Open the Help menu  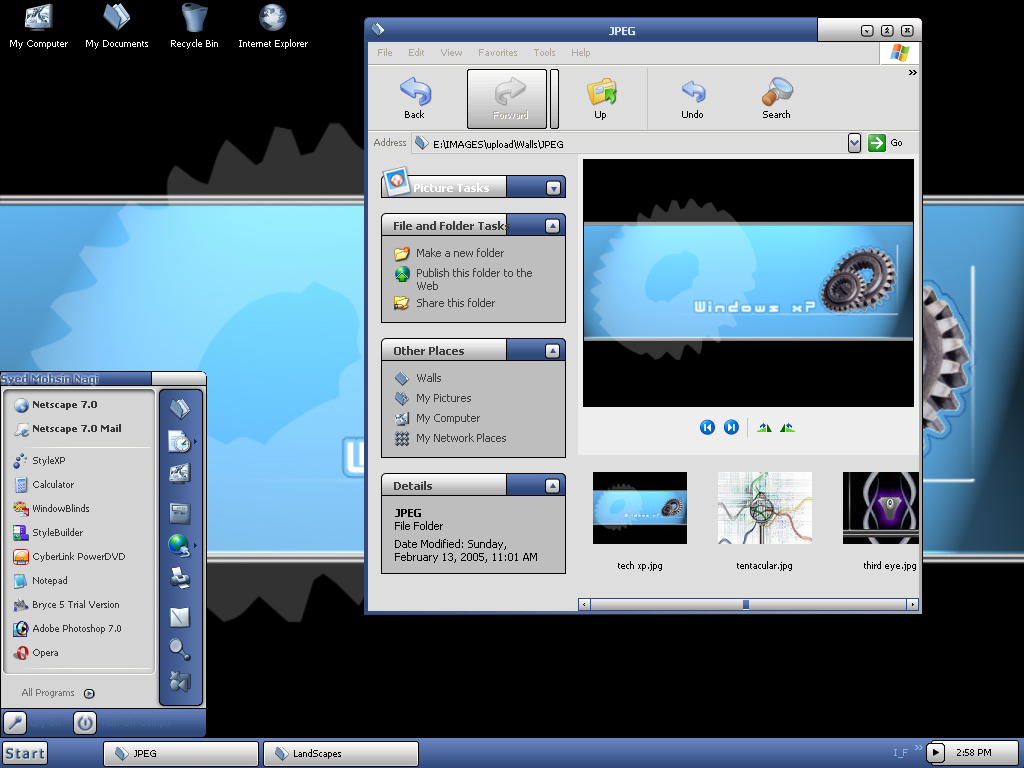tap(581, 53)
